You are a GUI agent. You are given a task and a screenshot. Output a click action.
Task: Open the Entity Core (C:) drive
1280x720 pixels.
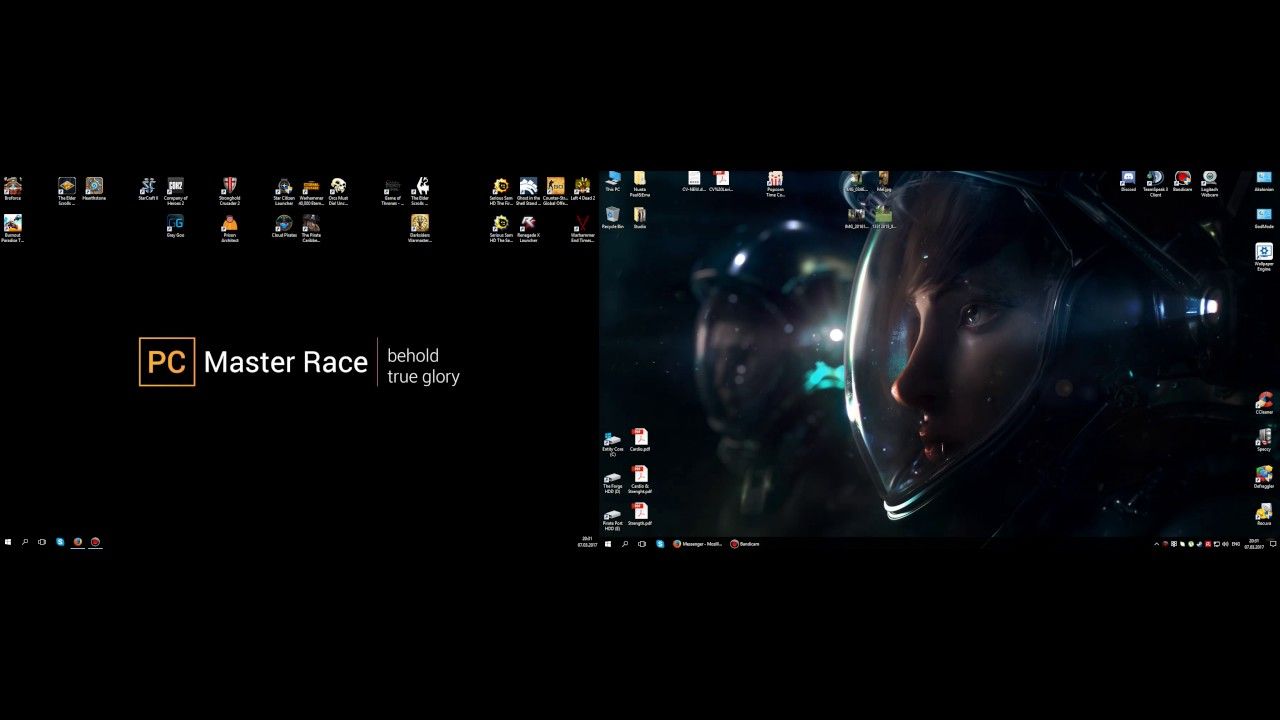pyautogui.click(x=612, y=444)
